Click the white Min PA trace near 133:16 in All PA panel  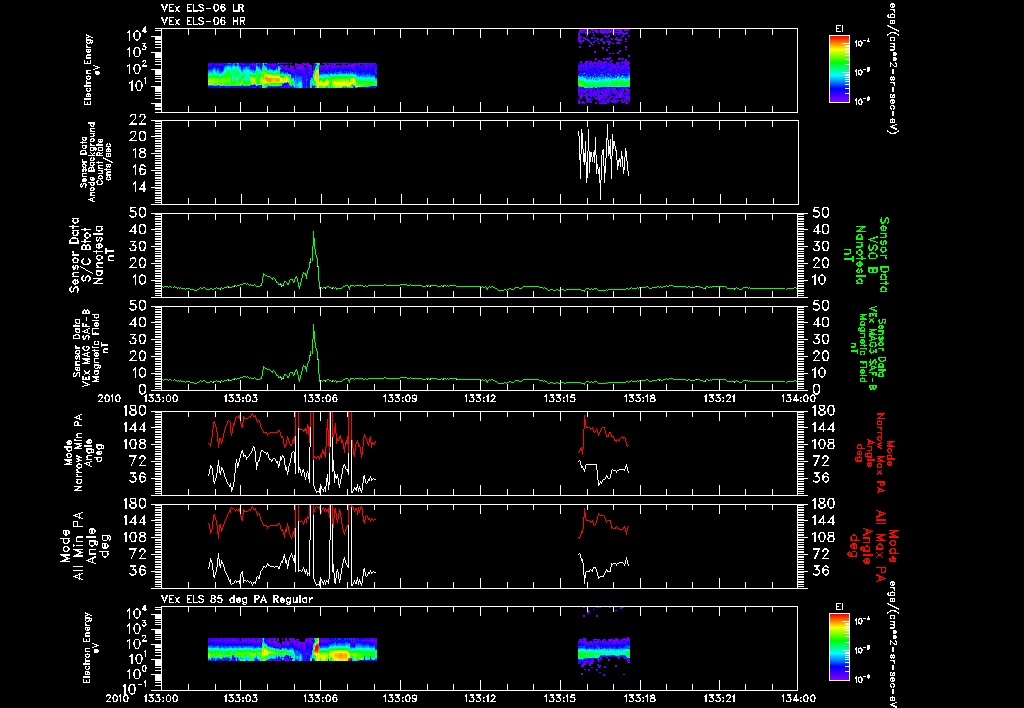pos(604,567)
